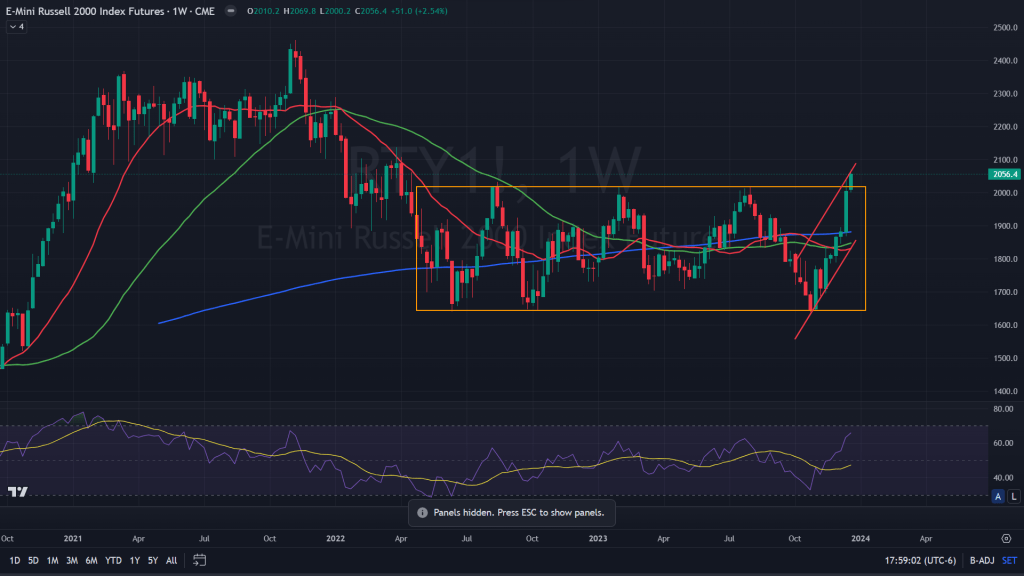Switch to the 5Y time range
This screenshot has height=576, width=1024.
click(152, 560)
